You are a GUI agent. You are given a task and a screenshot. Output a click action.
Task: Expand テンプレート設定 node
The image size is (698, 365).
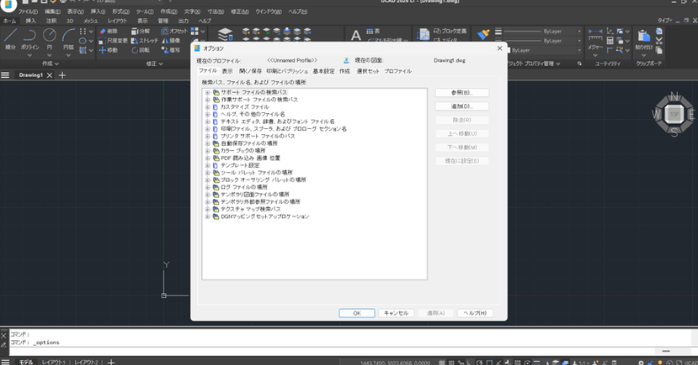207,165
